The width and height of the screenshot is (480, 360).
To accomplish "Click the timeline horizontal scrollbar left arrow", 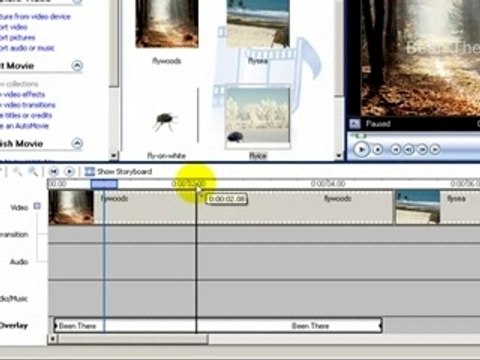I will 52,339.
